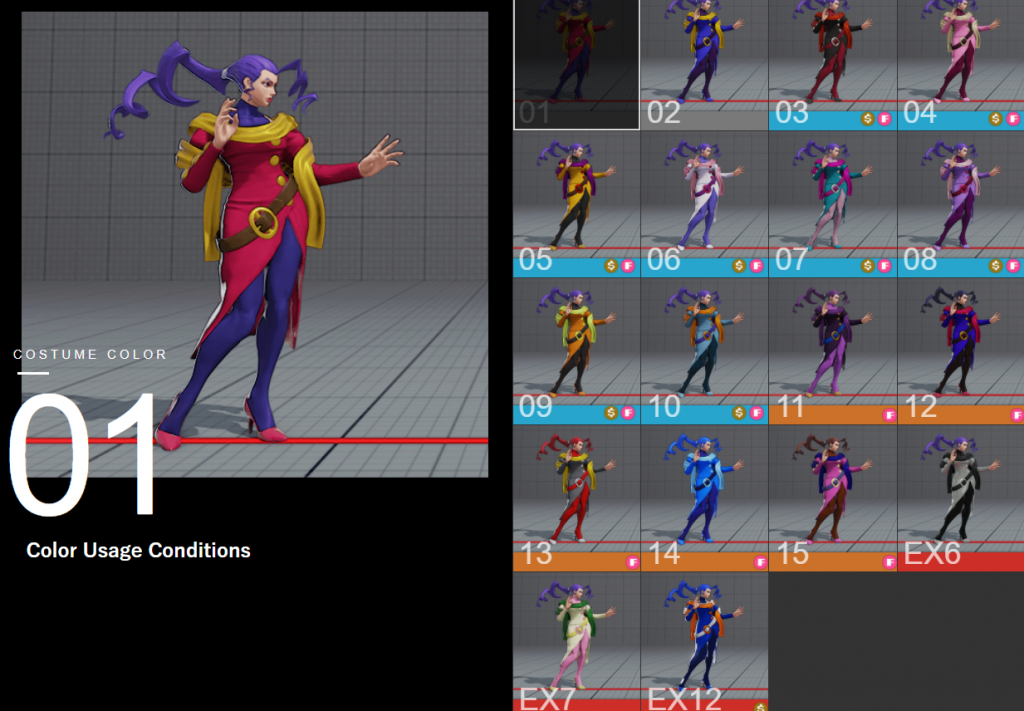The image size is (1024, 711).
Task: Click the gold coin icon on color 08
Action: 995,266
